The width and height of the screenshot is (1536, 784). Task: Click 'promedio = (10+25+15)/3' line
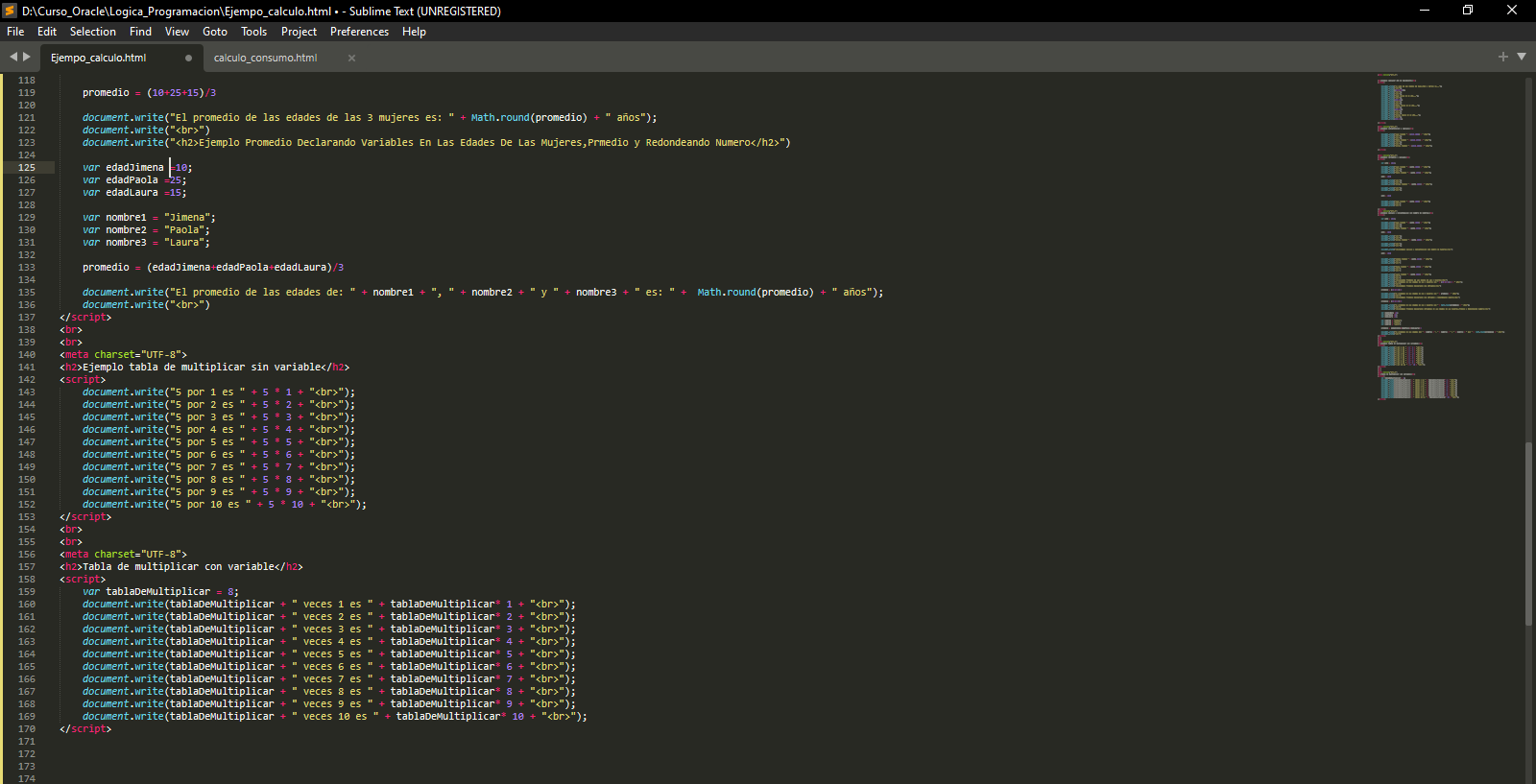click(149, 92)
